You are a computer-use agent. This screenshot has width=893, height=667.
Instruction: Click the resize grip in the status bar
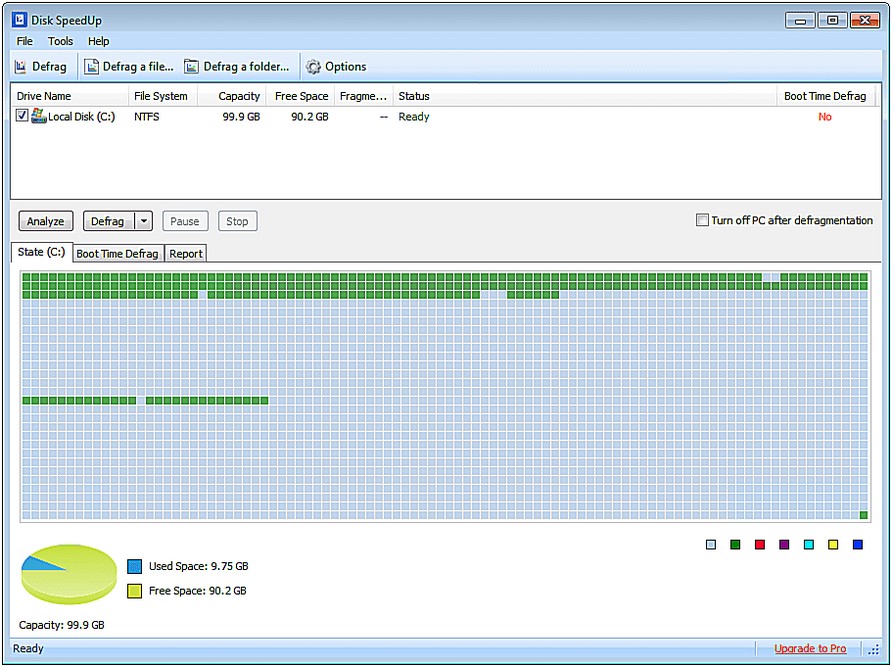(x=874, y=649)
